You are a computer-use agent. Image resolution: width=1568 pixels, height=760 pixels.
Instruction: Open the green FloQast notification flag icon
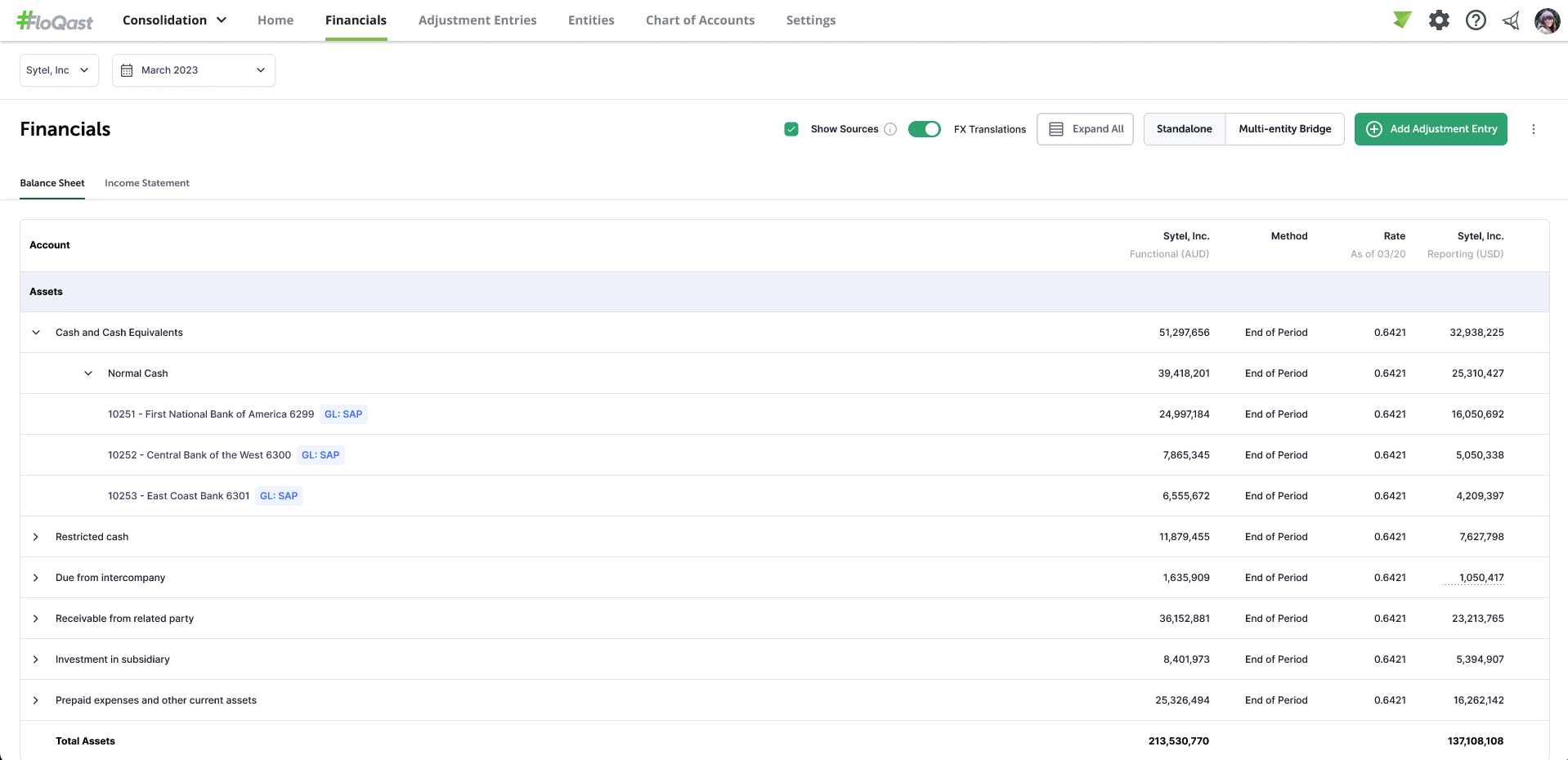point(1402,20)
